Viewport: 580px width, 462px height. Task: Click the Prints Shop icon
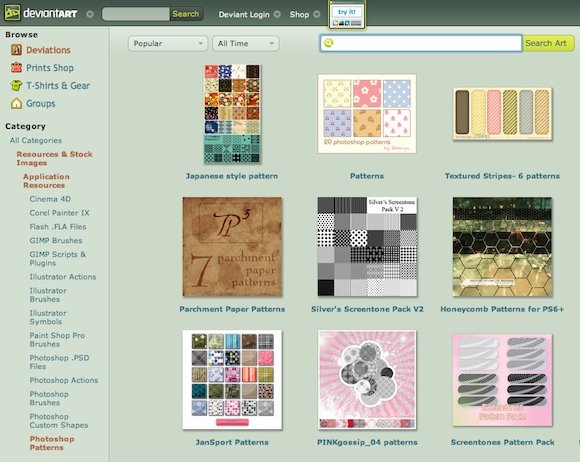[x=16, y=68]
